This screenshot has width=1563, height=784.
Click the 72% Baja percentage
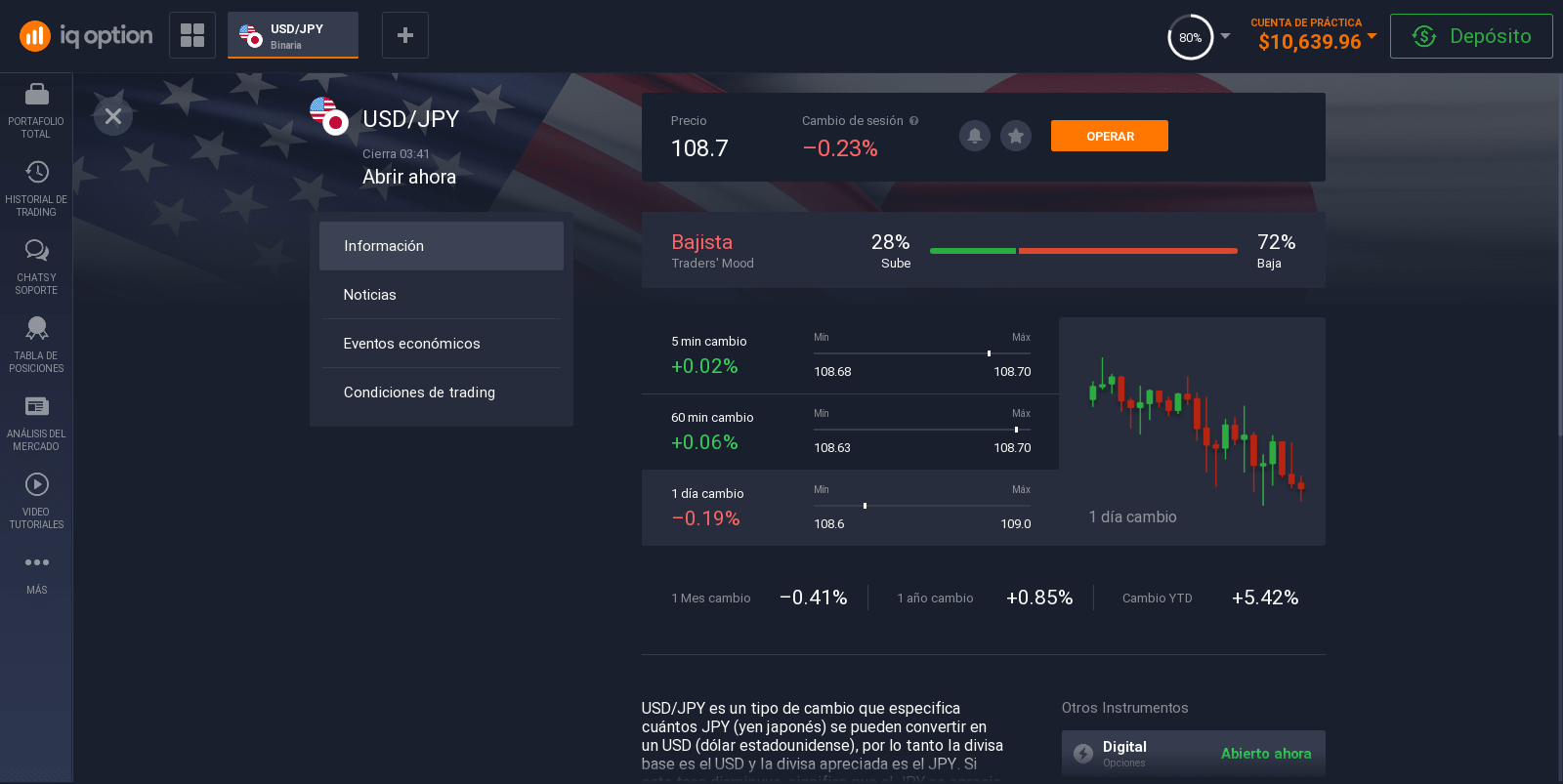1276,242
